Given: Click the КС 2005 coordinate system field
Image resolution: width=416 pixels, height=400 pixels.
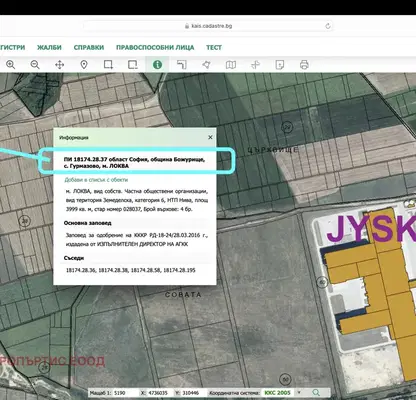Looking at the screenshot, I should (277, 393).
